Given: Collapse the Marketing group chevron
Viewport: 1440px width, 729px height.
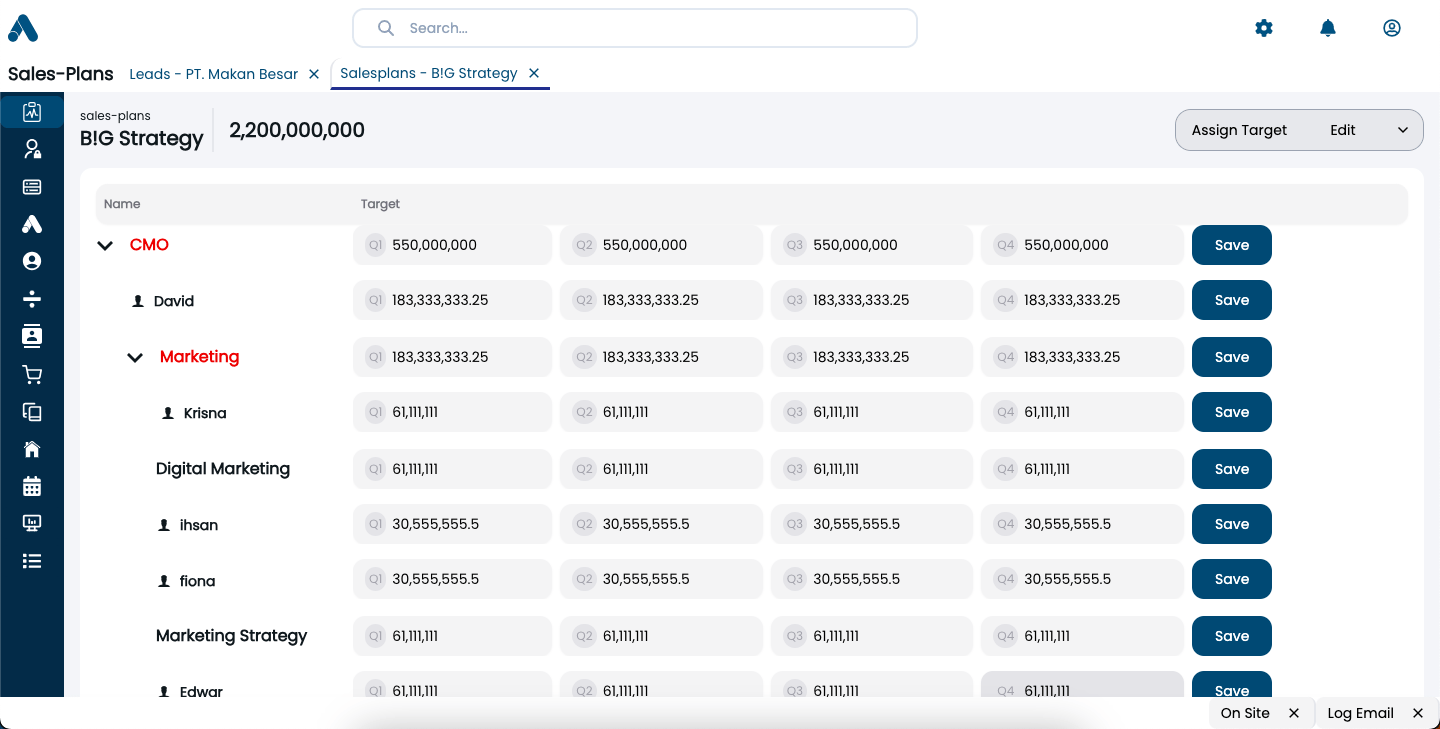Looking at the screenshot, I should click(135, 358).
